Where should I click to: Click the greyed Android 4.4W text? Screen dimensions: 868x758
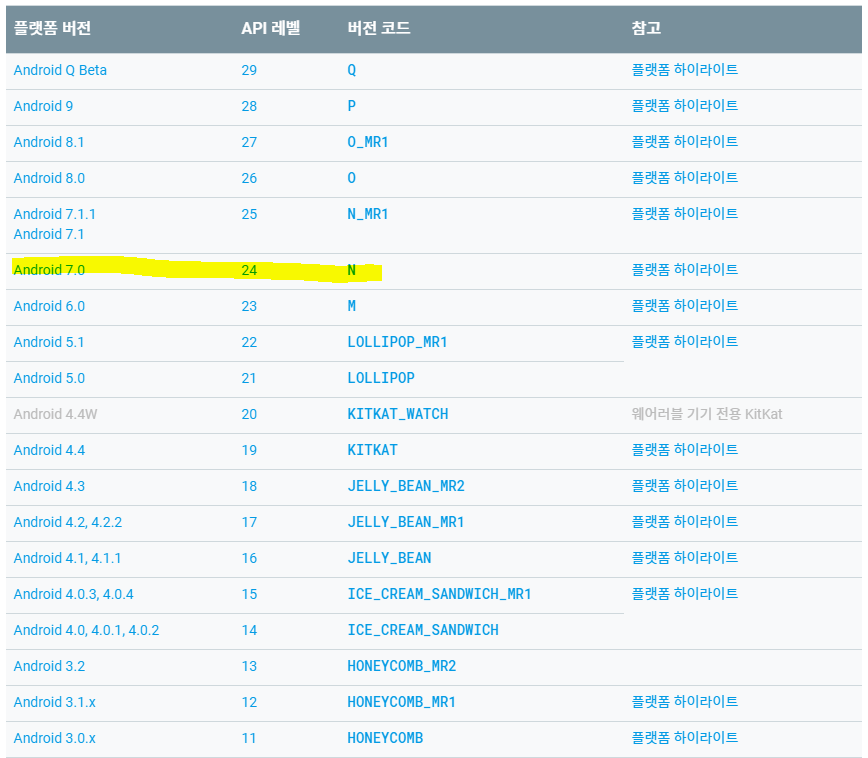[55, 414]
